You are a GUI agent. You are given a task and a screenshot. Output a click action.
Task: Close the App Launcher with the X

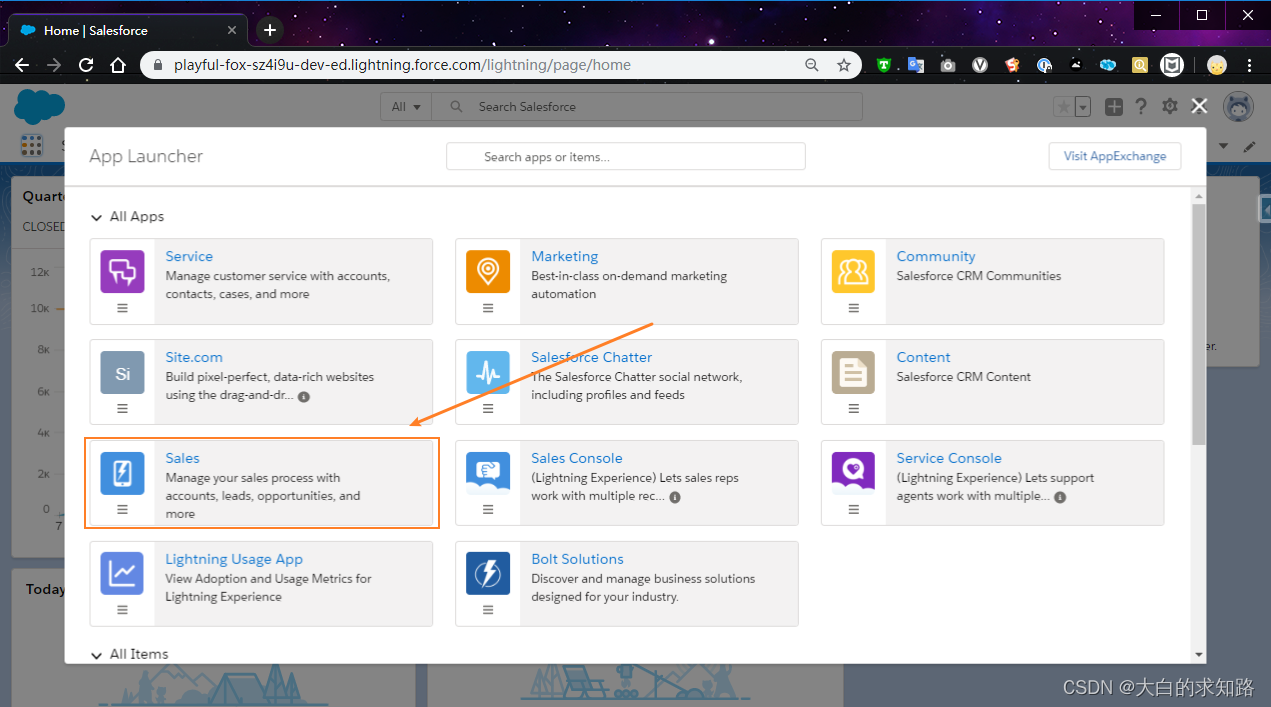[x=1199, y=106]
